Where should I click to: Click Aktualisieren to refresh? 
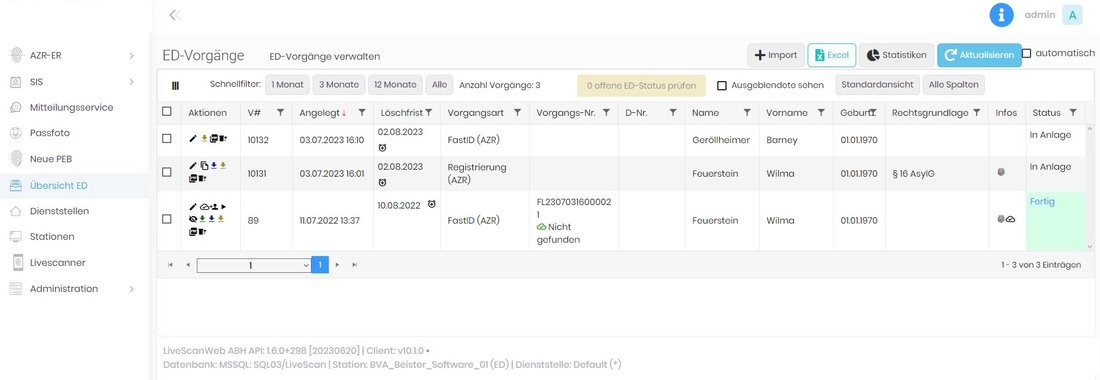tap(979, 55)
